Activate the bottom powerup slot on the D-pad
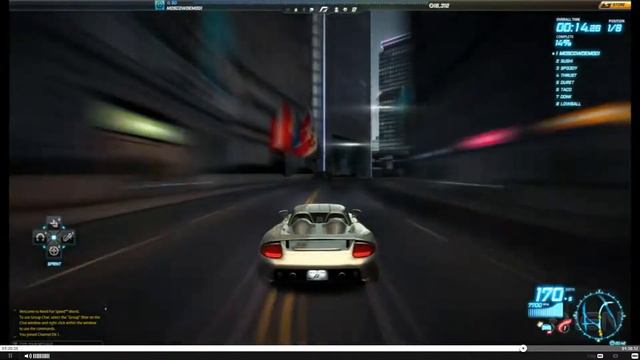640x360 pixels. 53,251
